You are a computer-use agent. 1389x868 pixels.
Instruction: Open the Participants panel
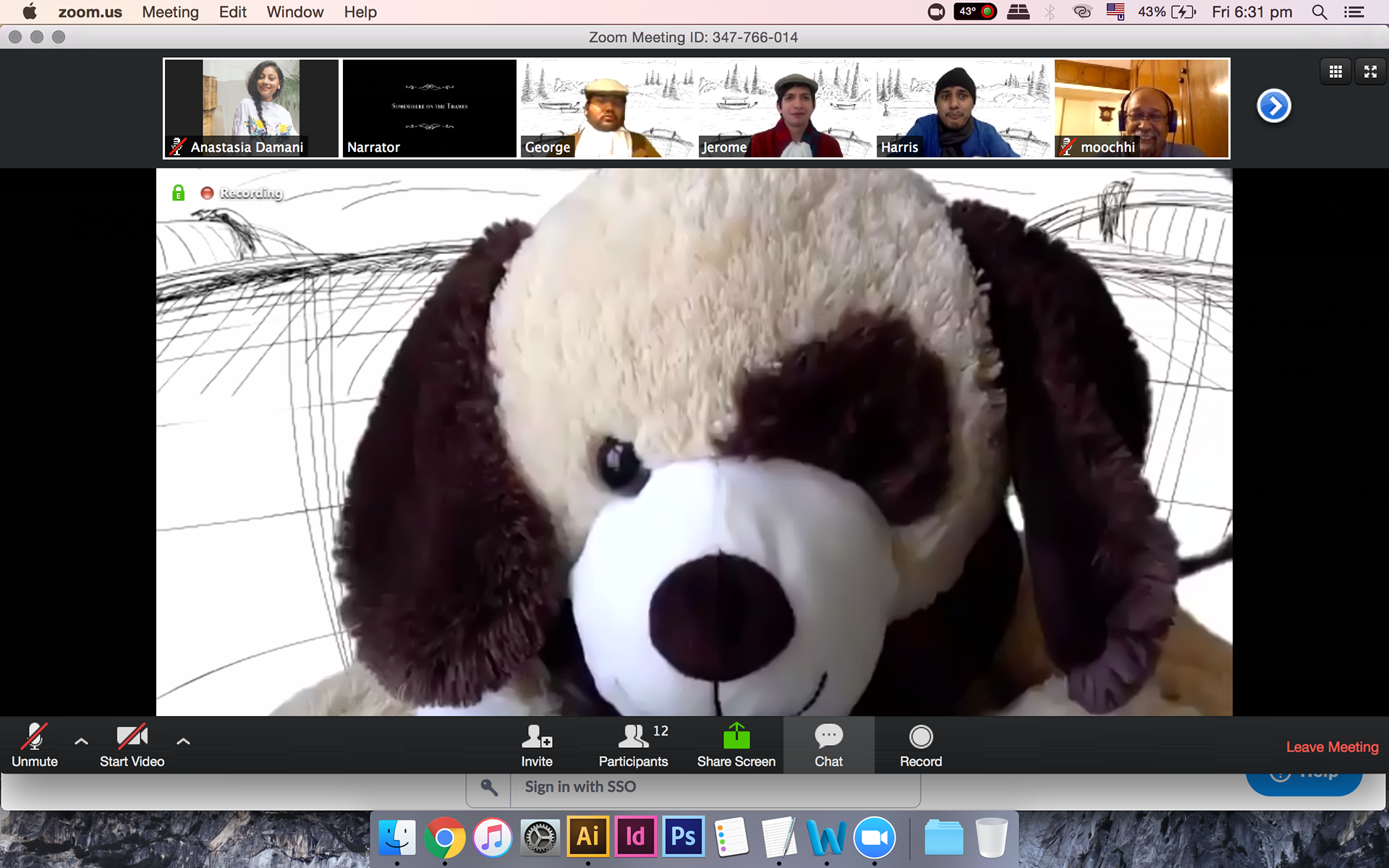633,745
